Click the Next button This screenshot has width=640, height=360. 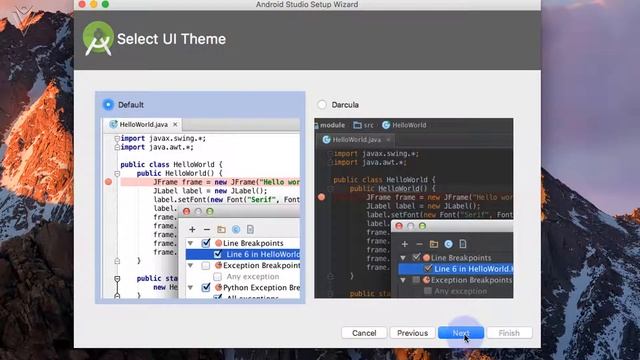point(461,333)
